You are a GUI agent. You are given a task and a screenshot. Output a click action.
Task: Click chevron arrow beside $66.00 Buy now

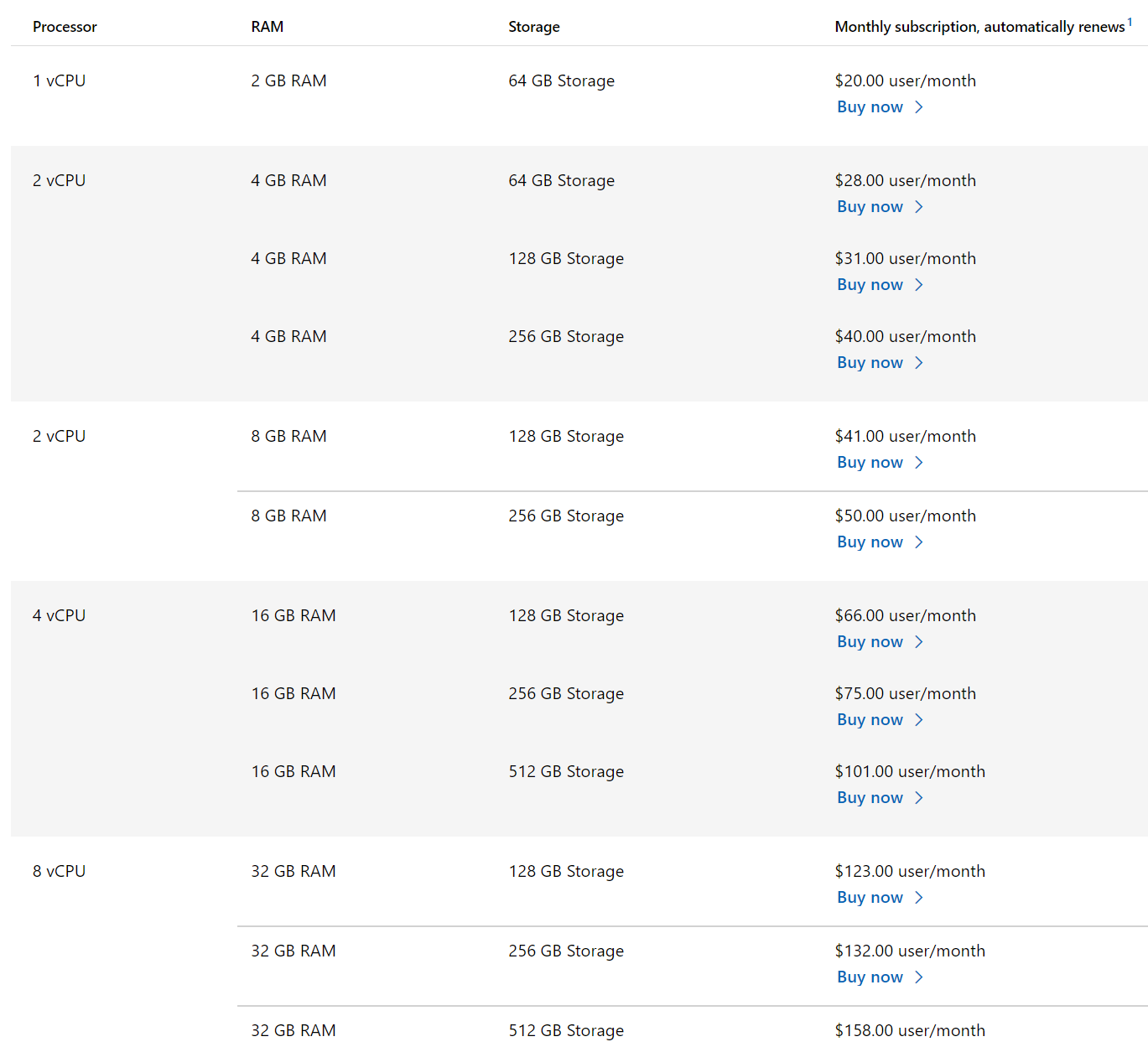pyautogui.click(x=919, y=642)
